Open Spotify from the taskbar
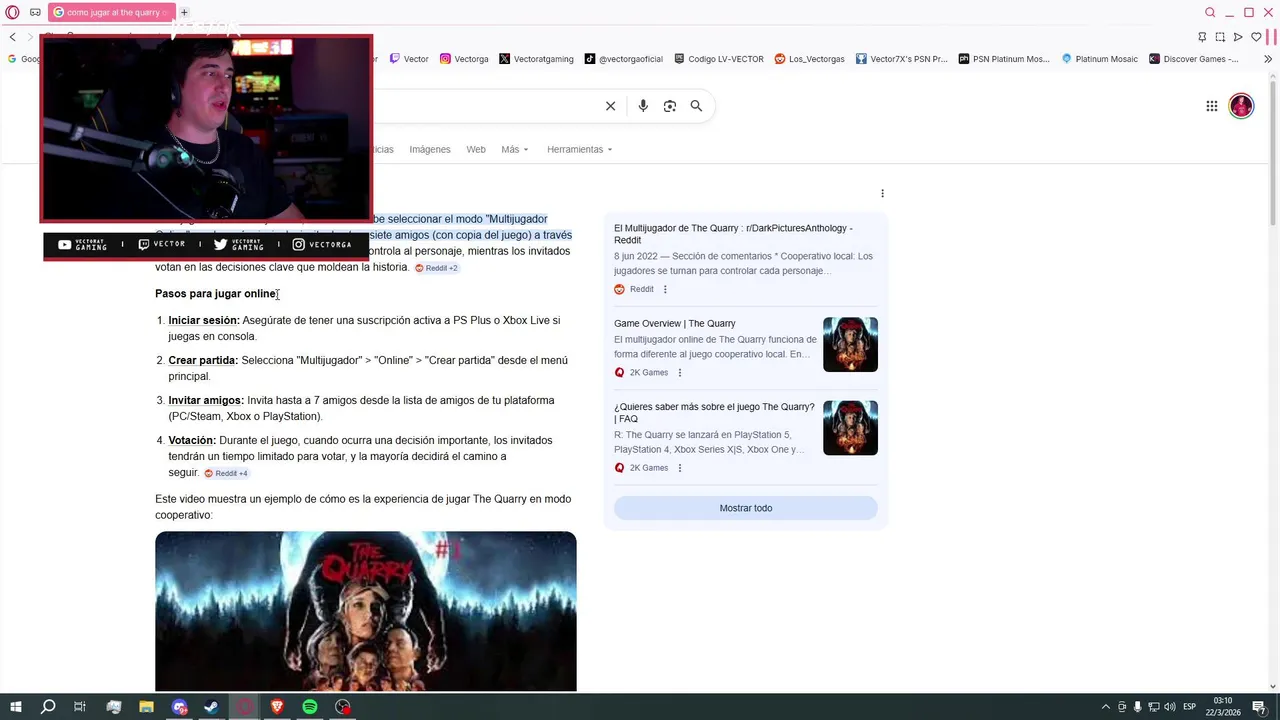This screenshot has width=1280, height=720. (310, 707)
